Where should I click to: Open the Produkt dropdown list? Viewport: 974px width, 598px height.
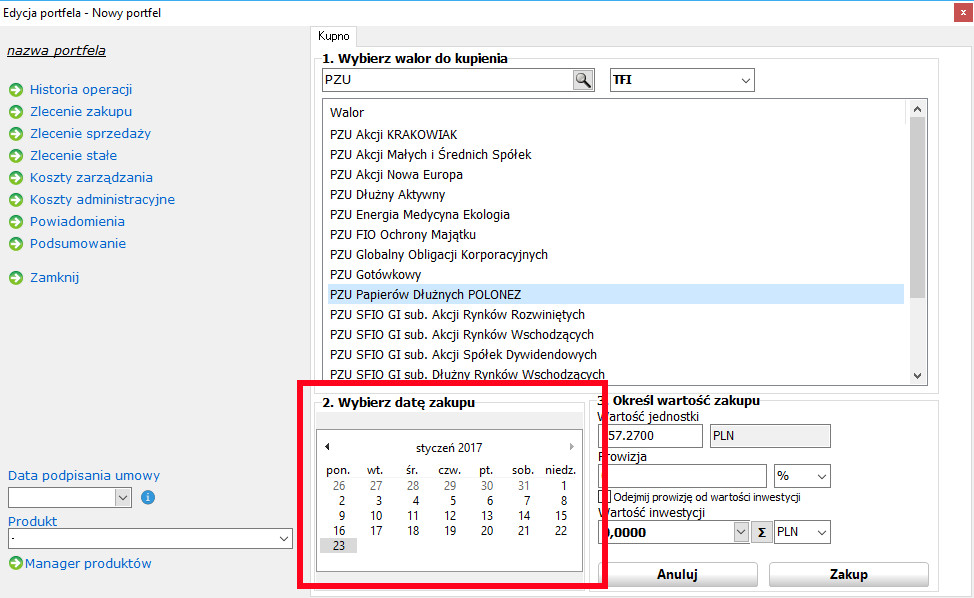point(283,539)
